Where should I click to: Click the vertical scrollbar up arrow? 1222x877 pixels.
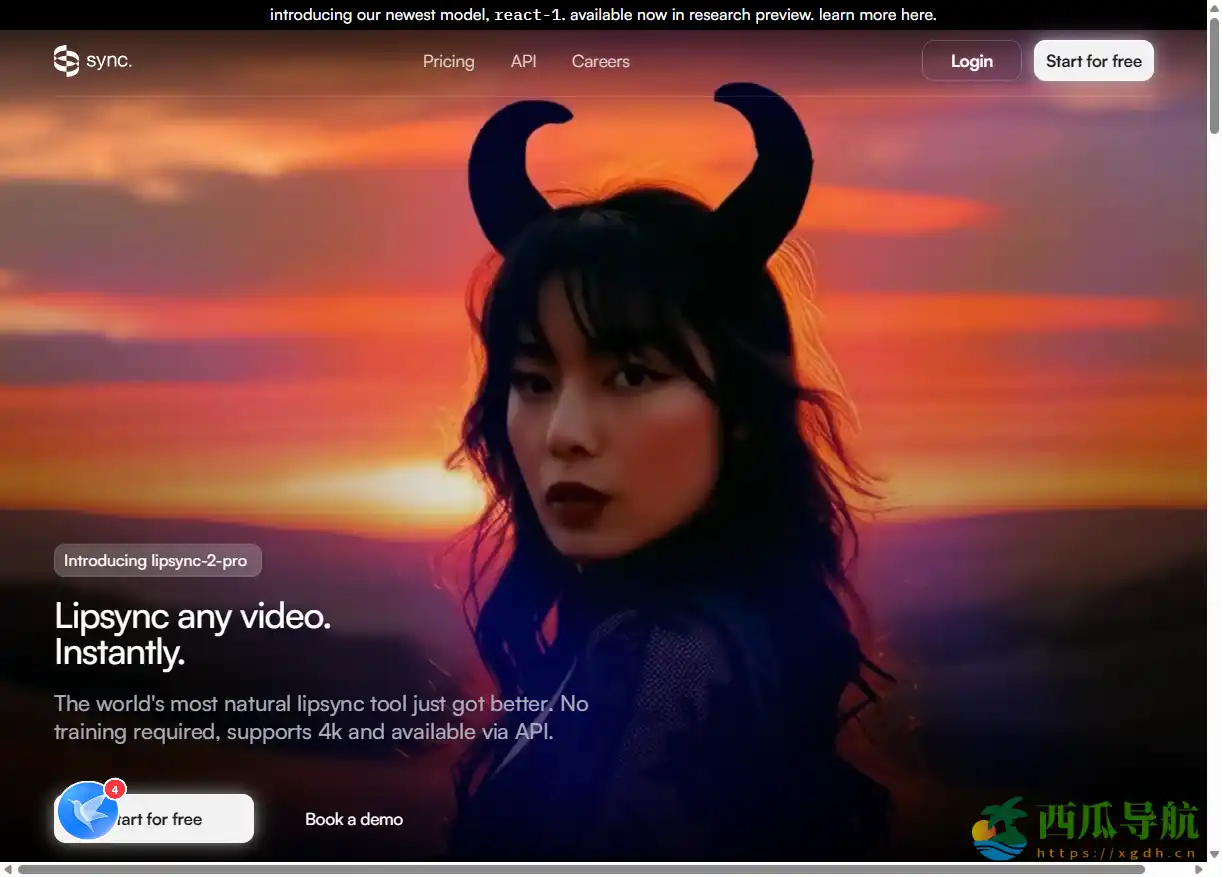pos(1214,8)
